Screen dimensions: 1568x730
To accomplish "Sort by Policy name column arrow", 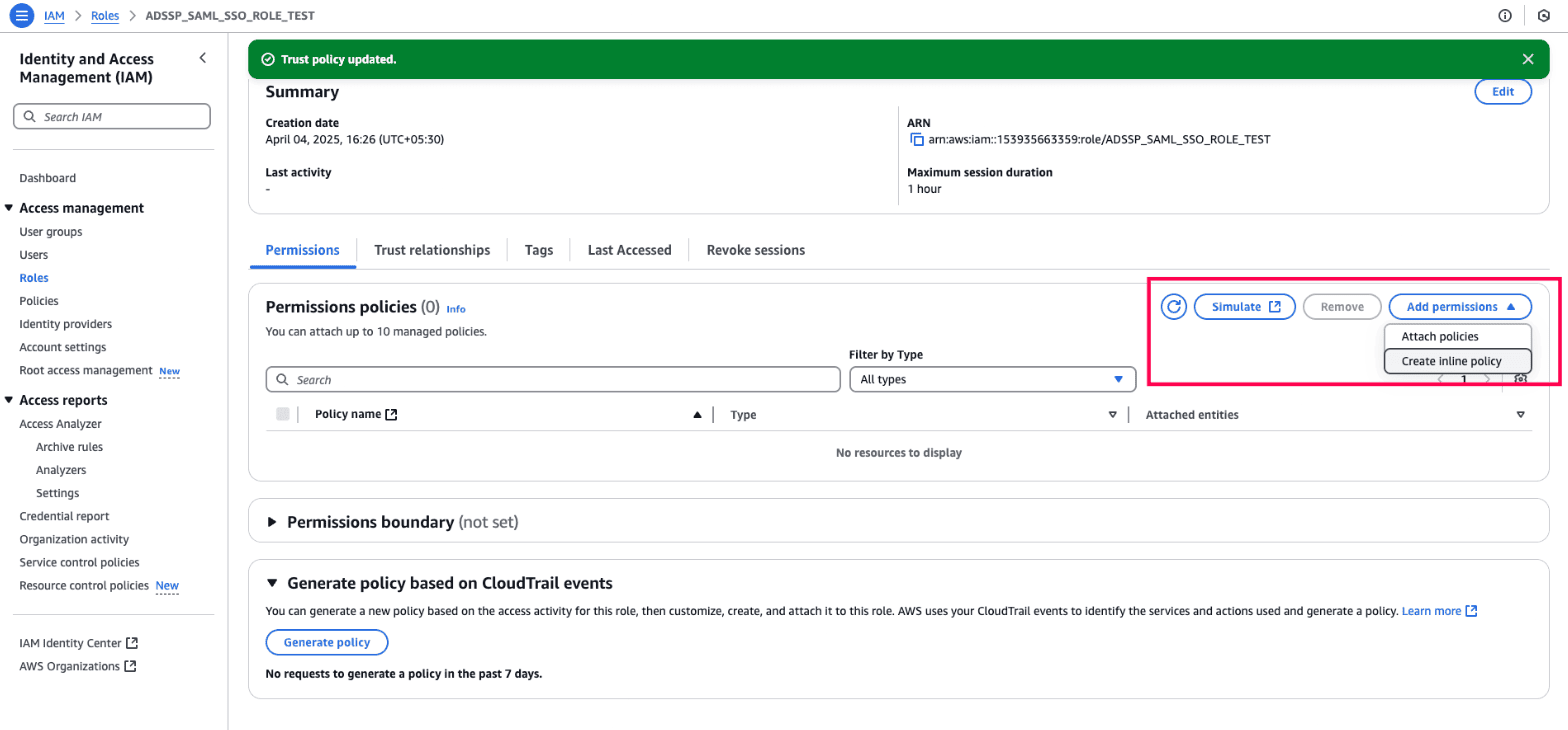I will click(x=697, y=415).
